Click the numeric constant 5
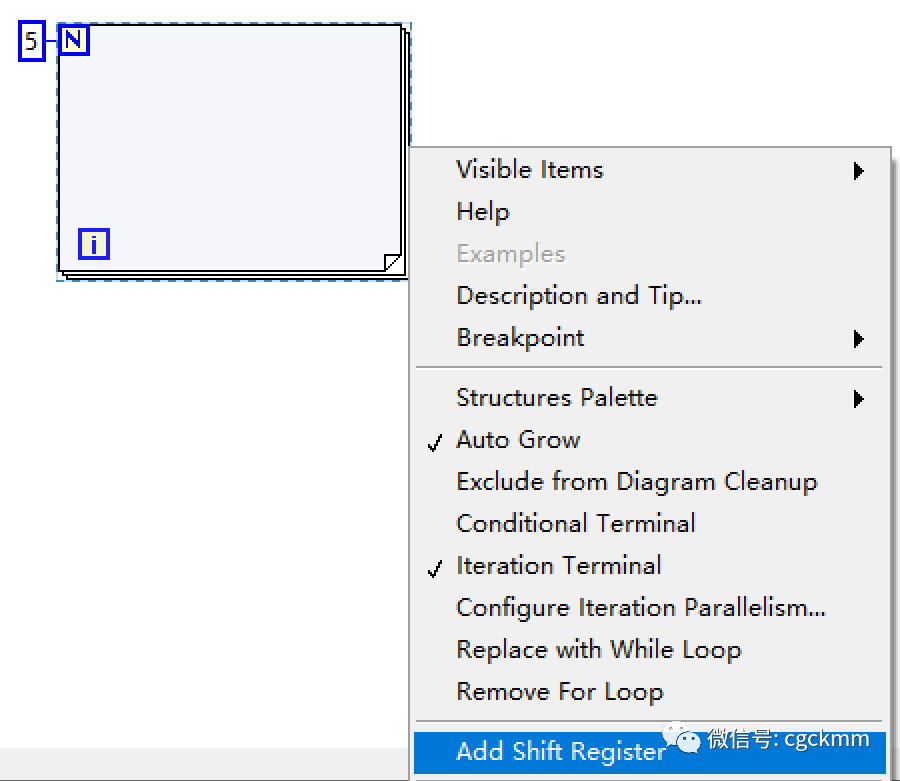The height and width of the screenshot is (781, 900). point(32,42)
